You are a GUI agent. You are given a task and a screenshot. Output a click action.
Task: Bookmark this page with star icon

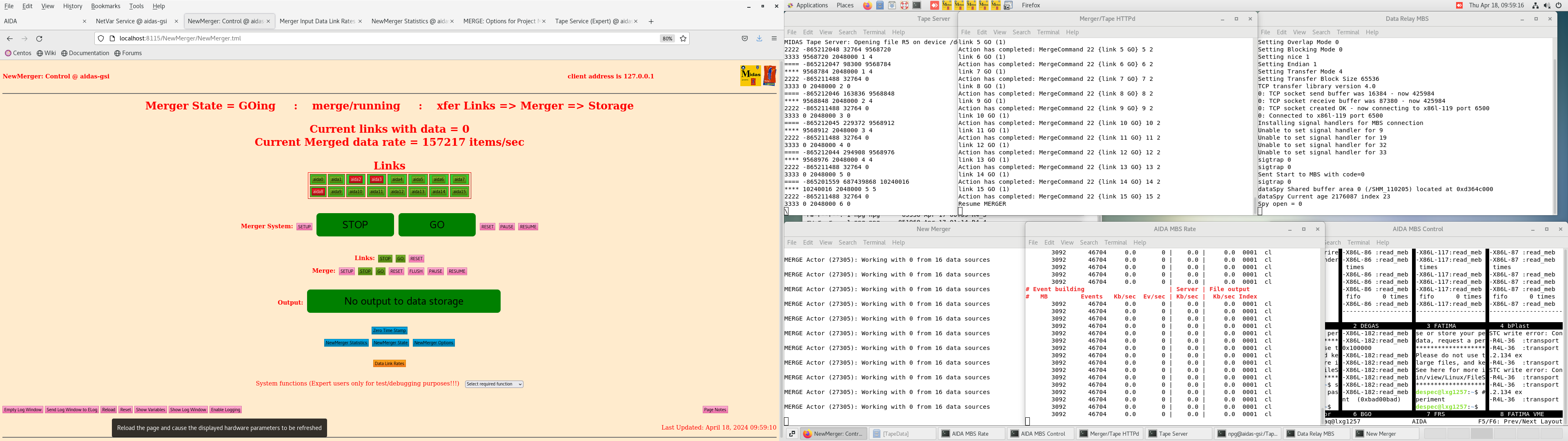pyautogui.click(x=683, y=38)
